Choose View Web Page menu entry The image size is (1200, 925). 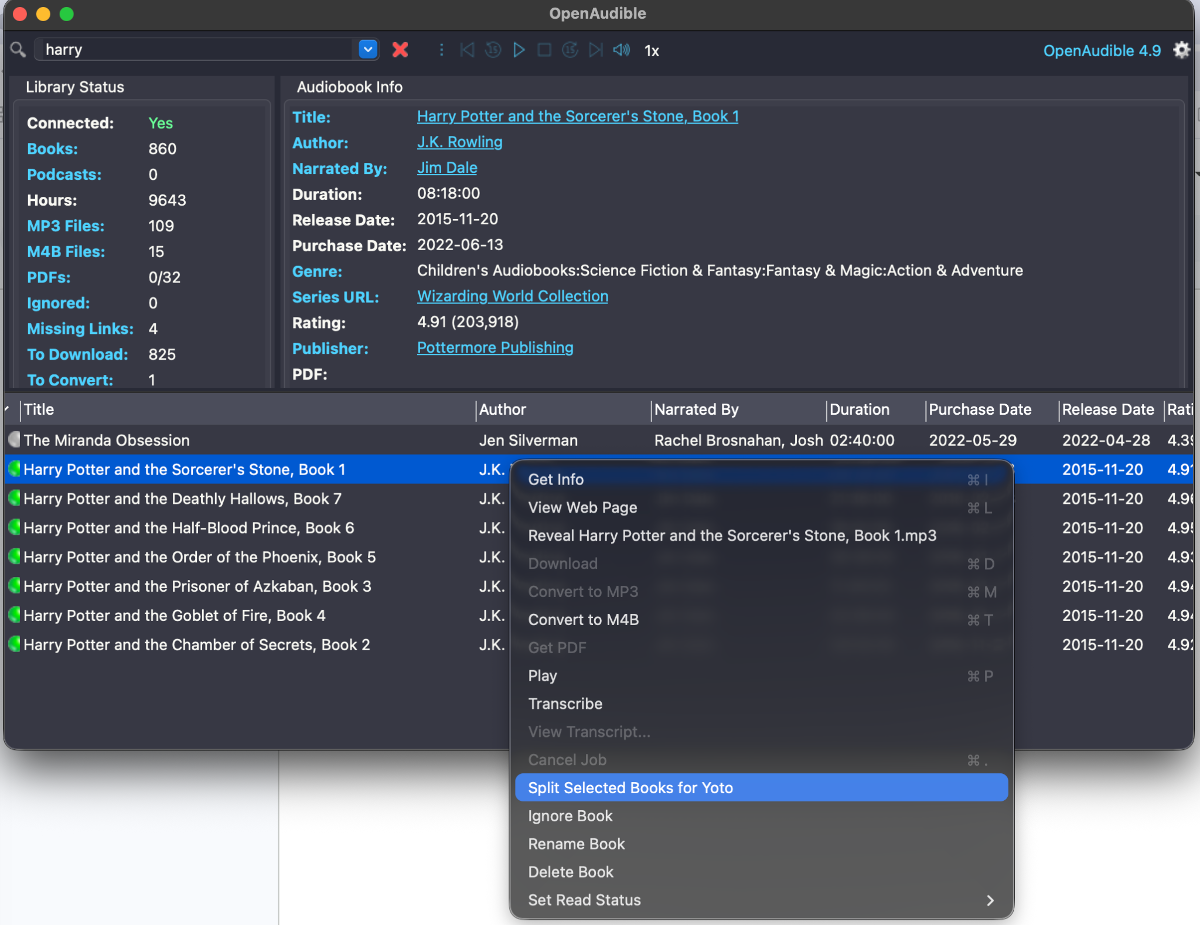(761, 508)
